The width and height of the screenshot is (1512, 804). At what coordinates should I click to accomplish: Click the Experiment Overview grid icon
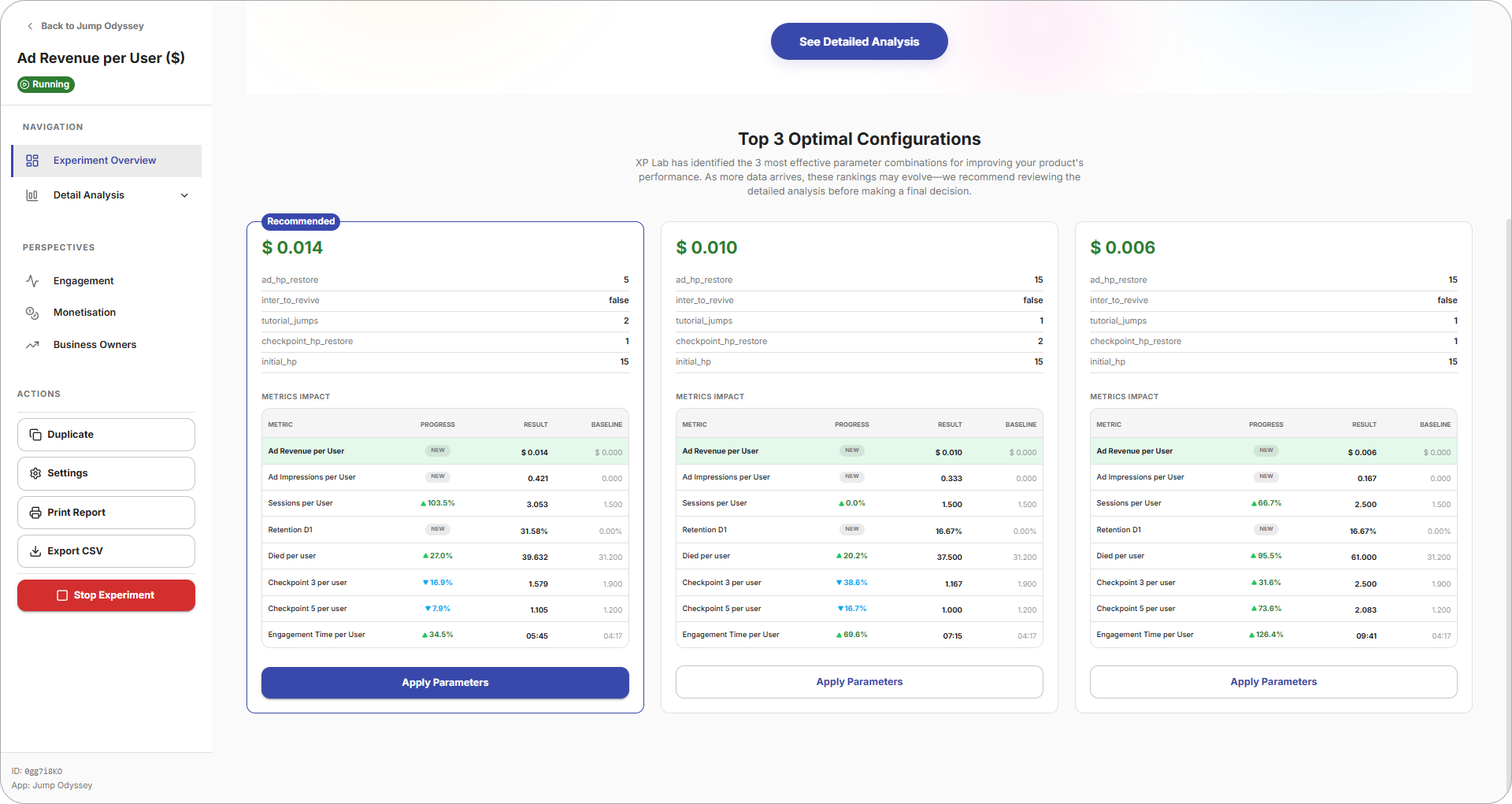pyautogui.click(x=32, y=161)
